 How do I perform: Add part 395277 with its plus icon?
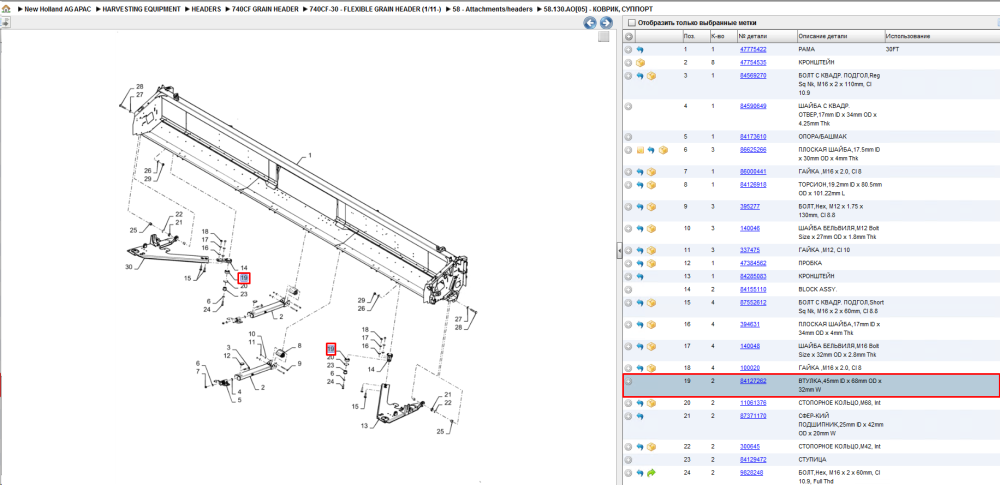pos(628,207)
